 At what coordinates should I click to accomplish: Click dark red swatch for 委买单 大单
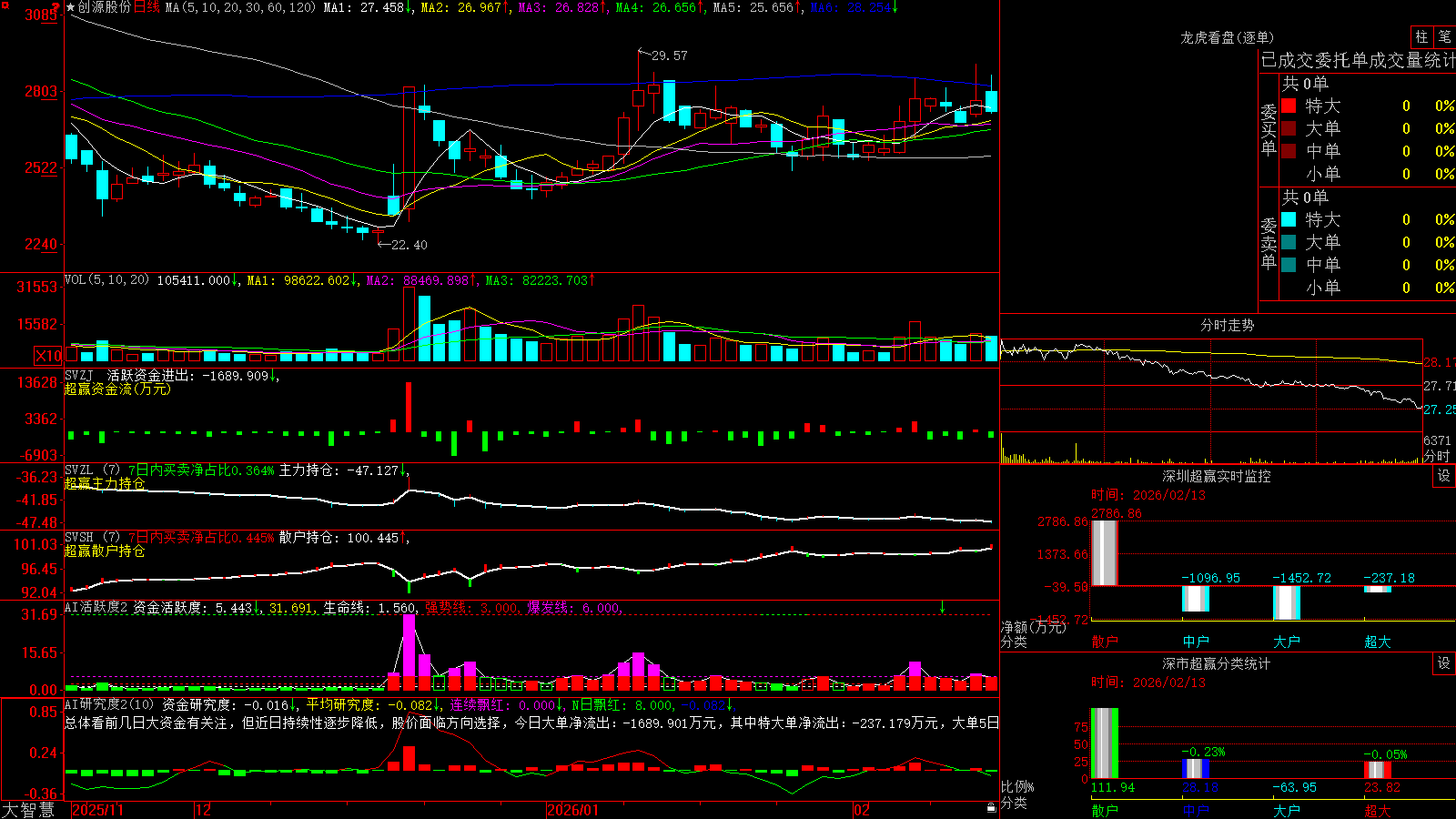1289,128
